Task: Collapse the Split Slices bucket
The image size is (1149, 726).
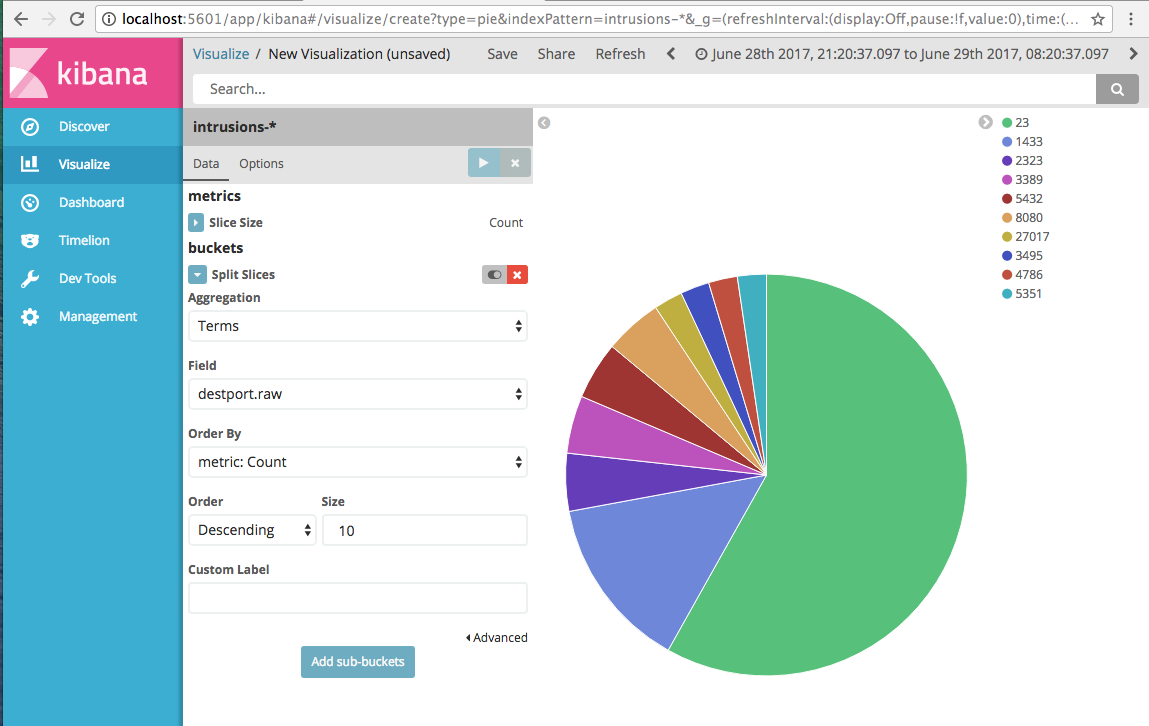Action: pyautogui.click(x=197, y=275)
